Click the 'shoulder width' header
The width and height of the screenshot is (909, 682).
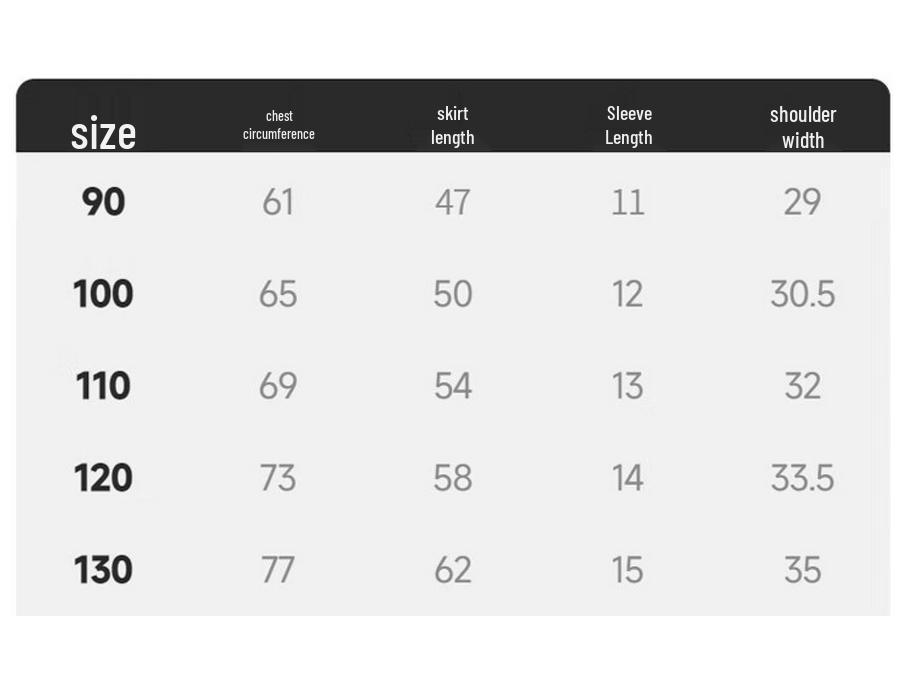coord(803,127)
